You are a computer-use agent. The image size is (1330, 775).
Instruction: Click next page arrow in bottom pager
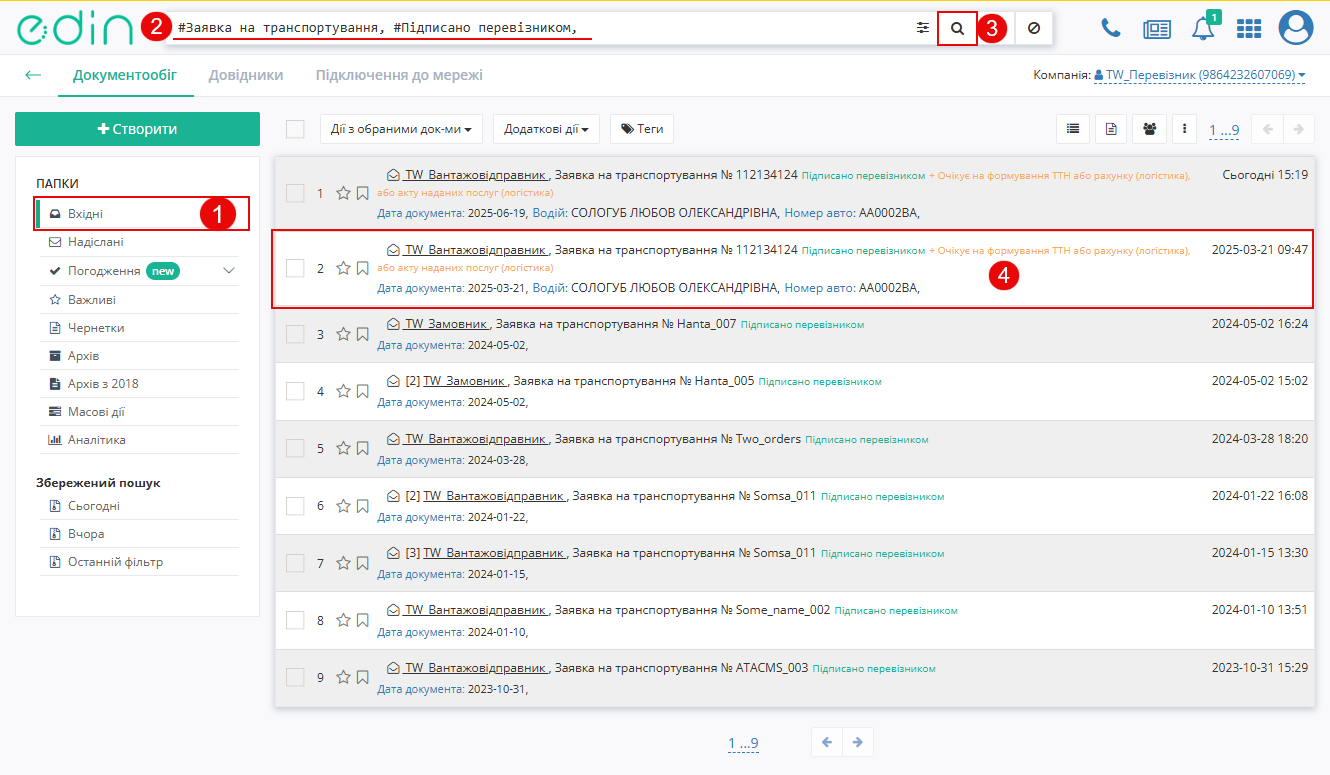click(858, 742)
